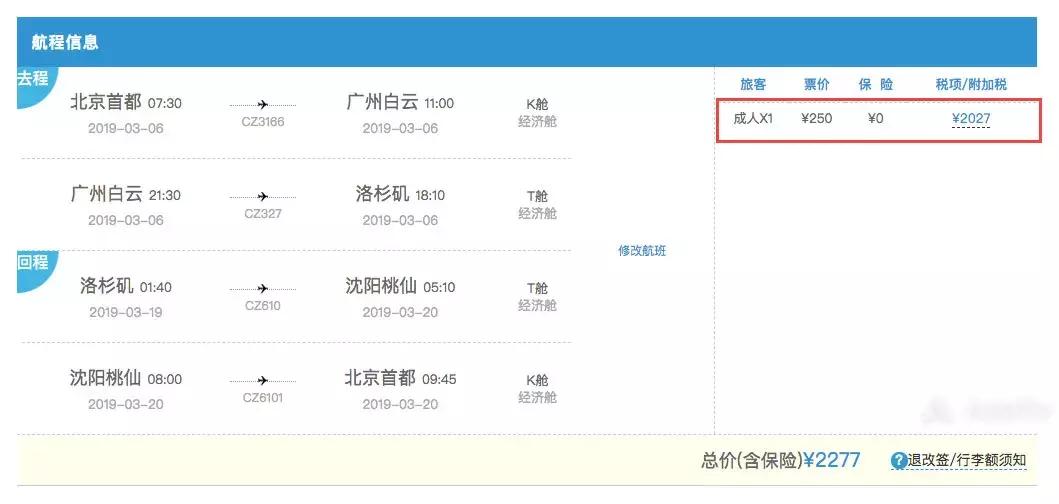The width and height of the screenshot is (1059, 504).
Task: Click 沈阳桃仙 08:00 departure
Action: pos(126,378)
